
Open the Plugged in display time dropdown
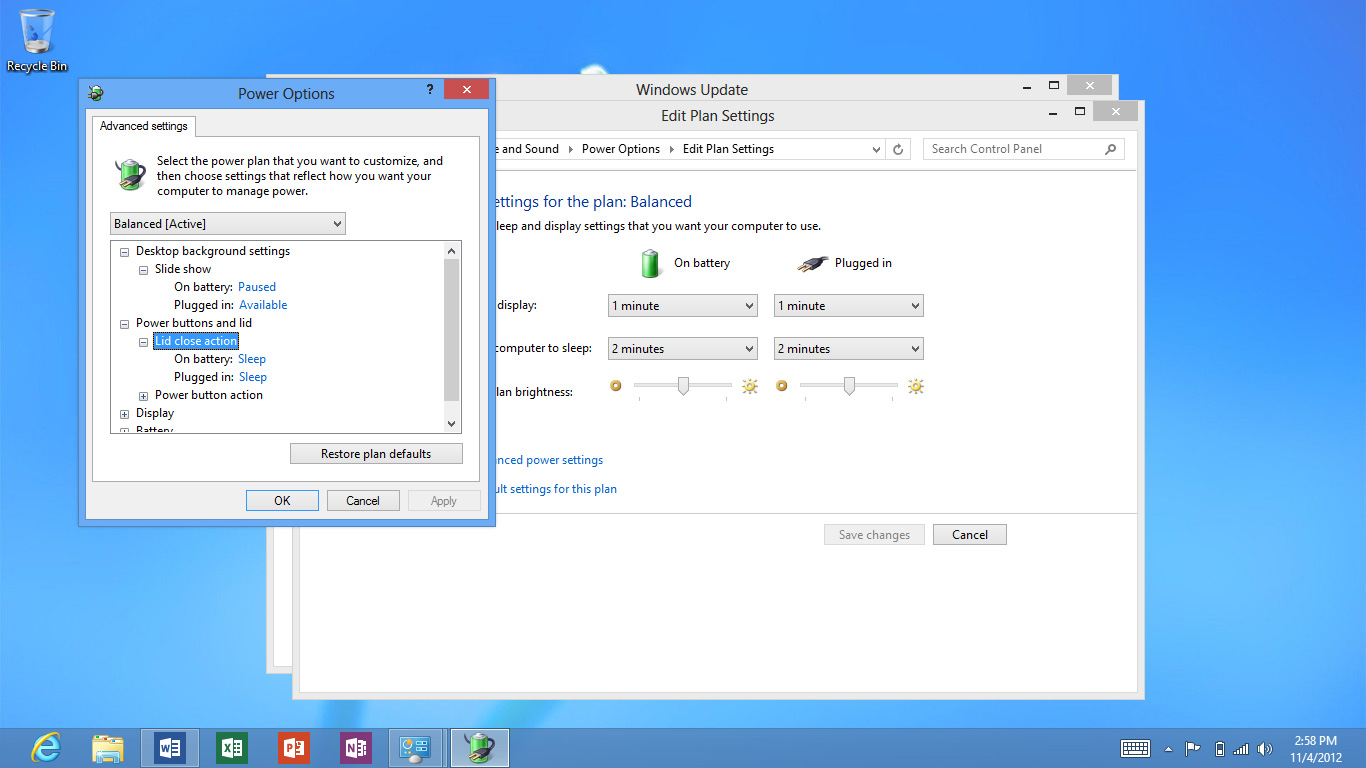[848, 306]
